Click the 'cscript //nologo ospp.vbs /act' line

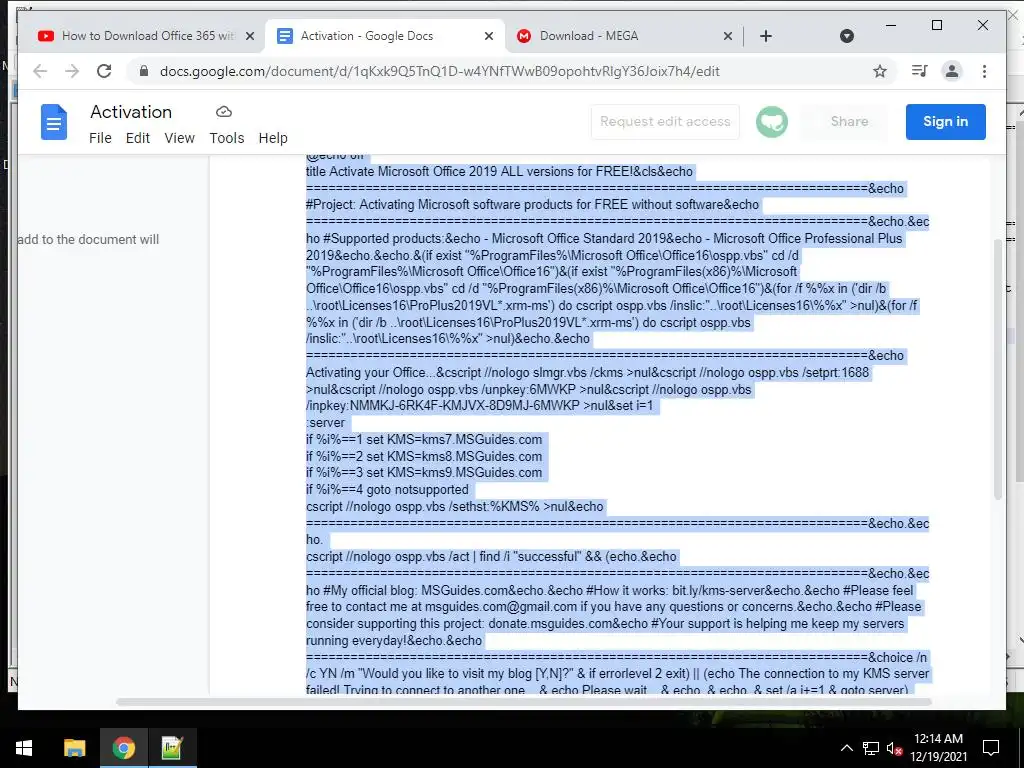coord(491,557)
